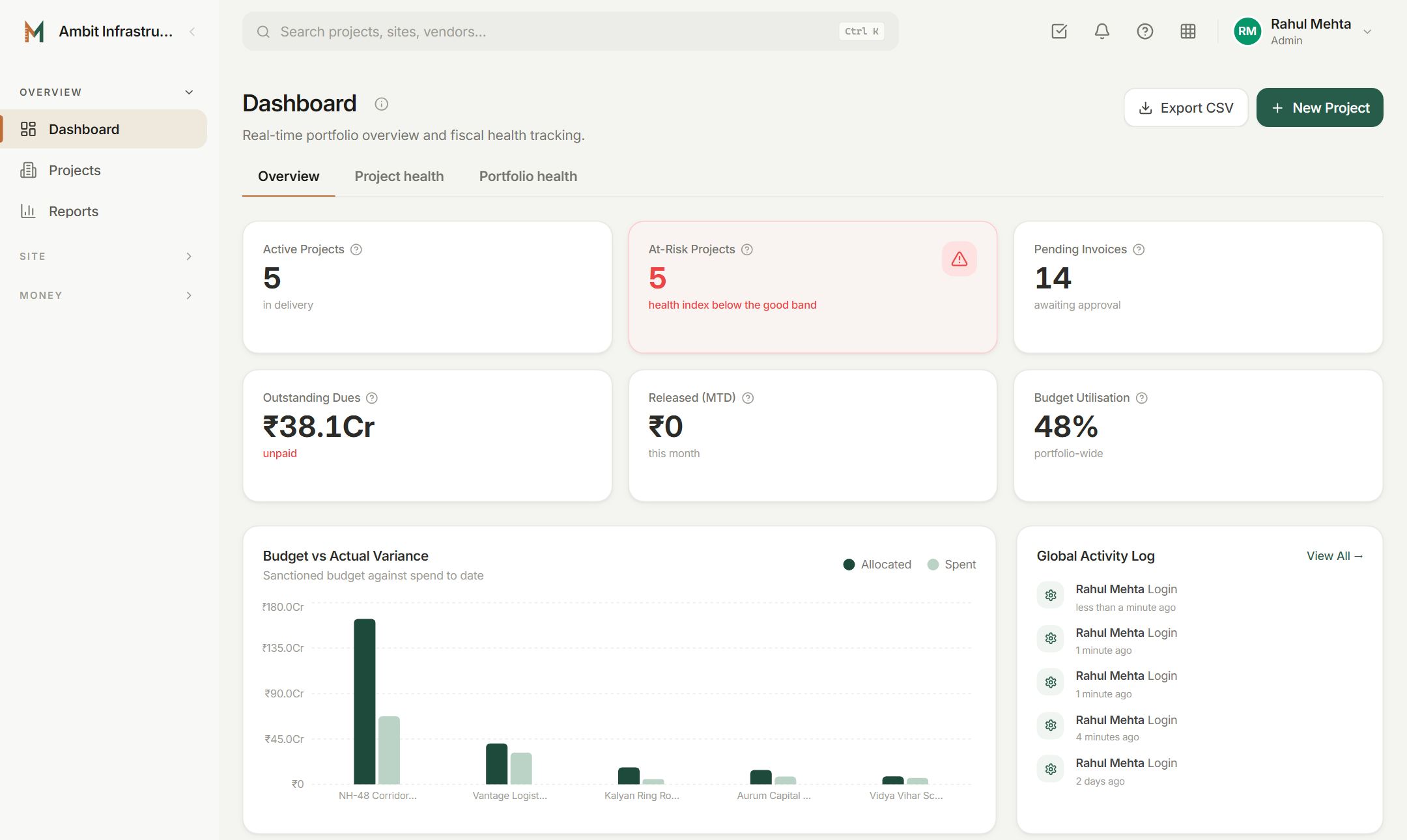Click the help icon next to Budget Utilisation
This screenshot has width=1407, height=840.
point(1142,398)
